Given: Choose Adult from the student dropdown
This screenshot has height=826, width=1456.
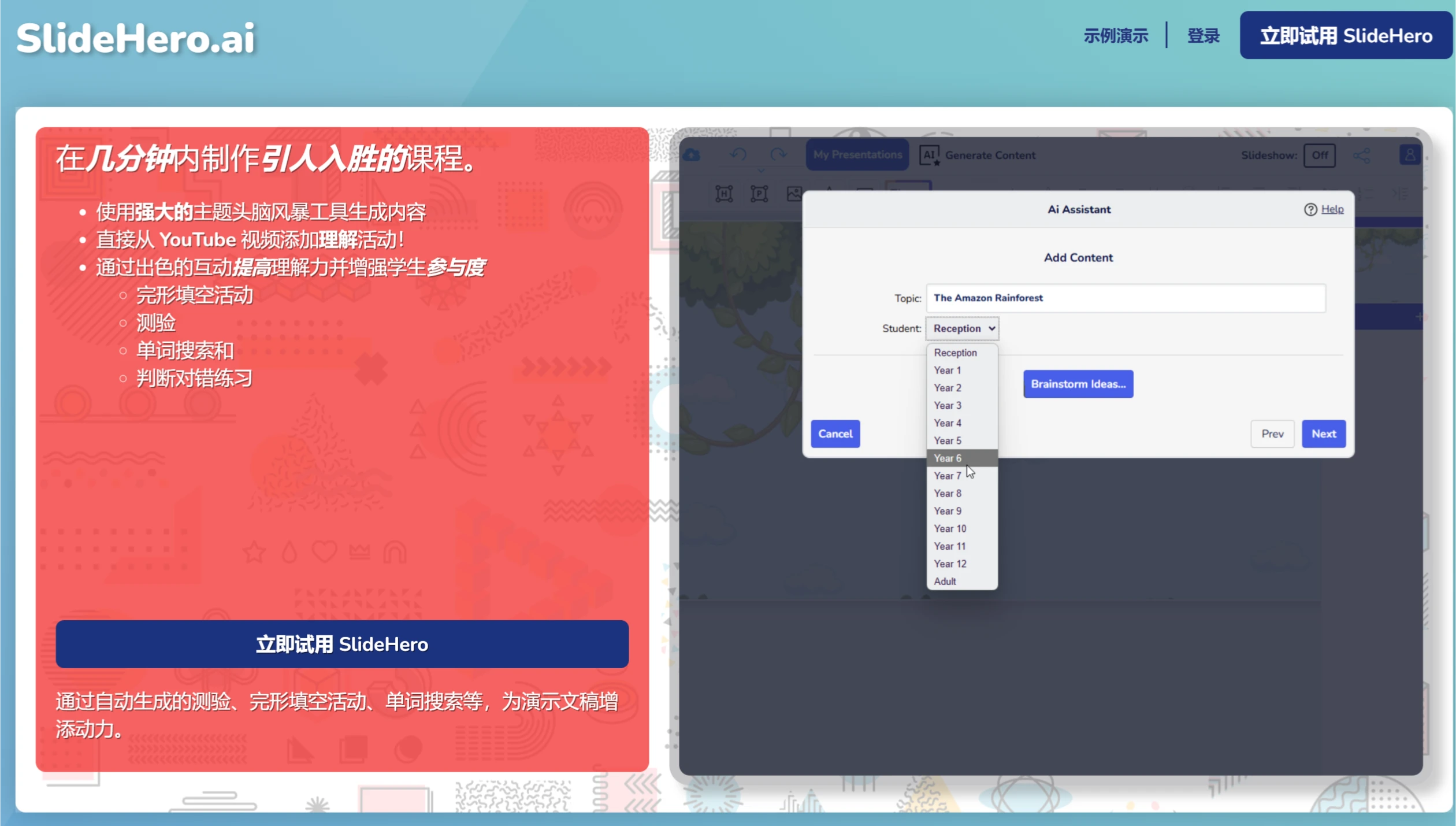Looking at the screenshot, I should tap(945, 581).
